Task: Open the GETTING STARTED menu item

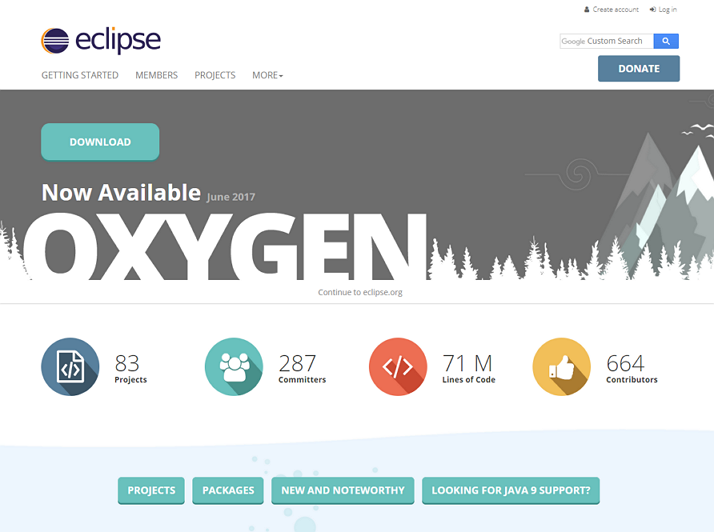Action: click(x=80, y=75)
